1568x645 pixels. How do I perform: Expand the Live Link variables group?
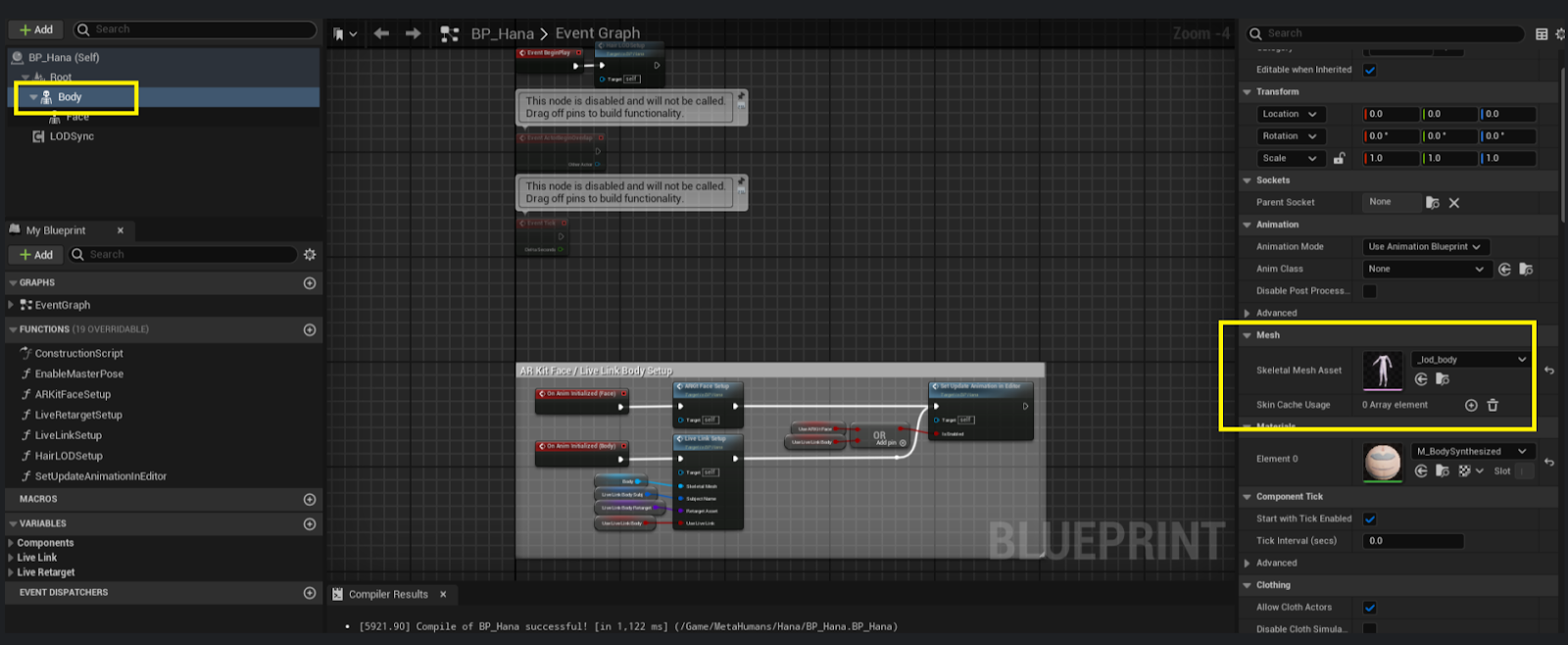11,558
